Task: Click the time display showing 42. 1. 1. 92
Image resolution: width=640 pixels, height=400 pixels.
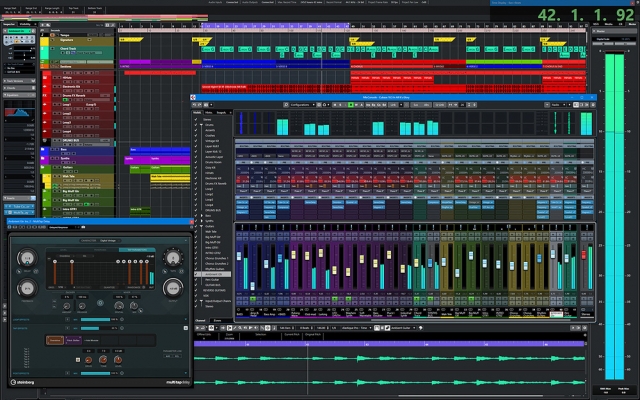Action: [586, 15]
